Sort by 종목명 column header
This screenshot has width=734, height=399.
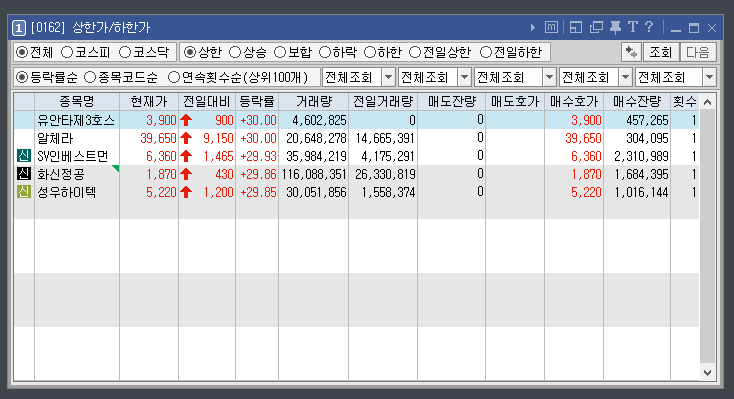[x=77, y=102]
